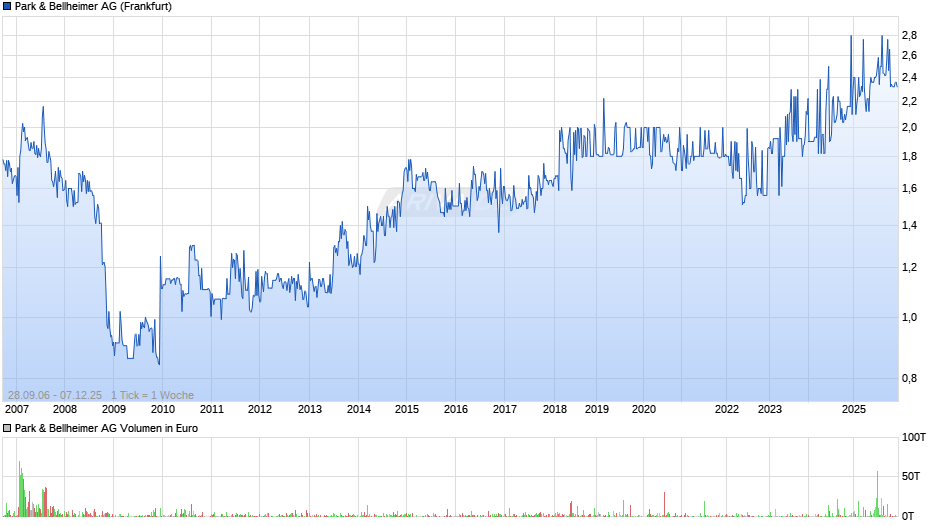Screen dimensions: 940x526
Task: Click the 100T volume axis label
Action: tap(914, 437)
